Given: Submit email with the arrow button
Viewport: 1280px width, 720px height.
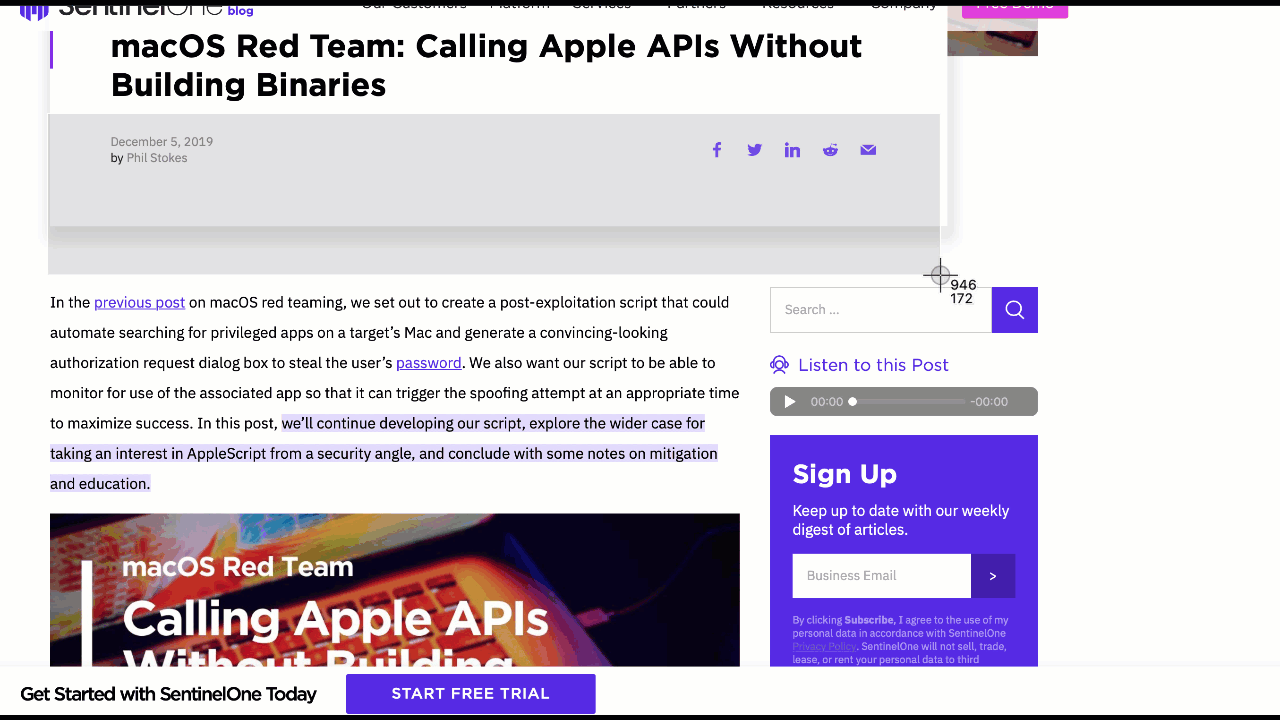Looking at the screenshot, I should point(992,576).
